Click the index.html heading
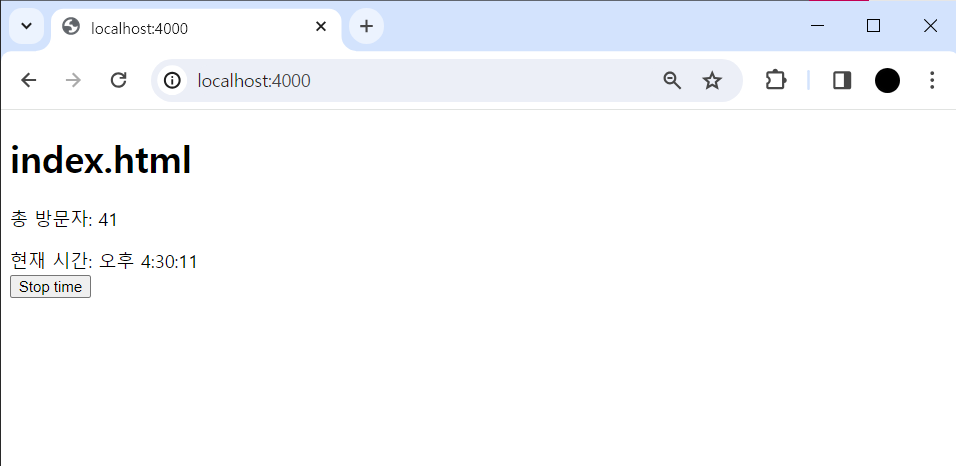956x466 pixels. pyautogui.click(x=101, y=160)
